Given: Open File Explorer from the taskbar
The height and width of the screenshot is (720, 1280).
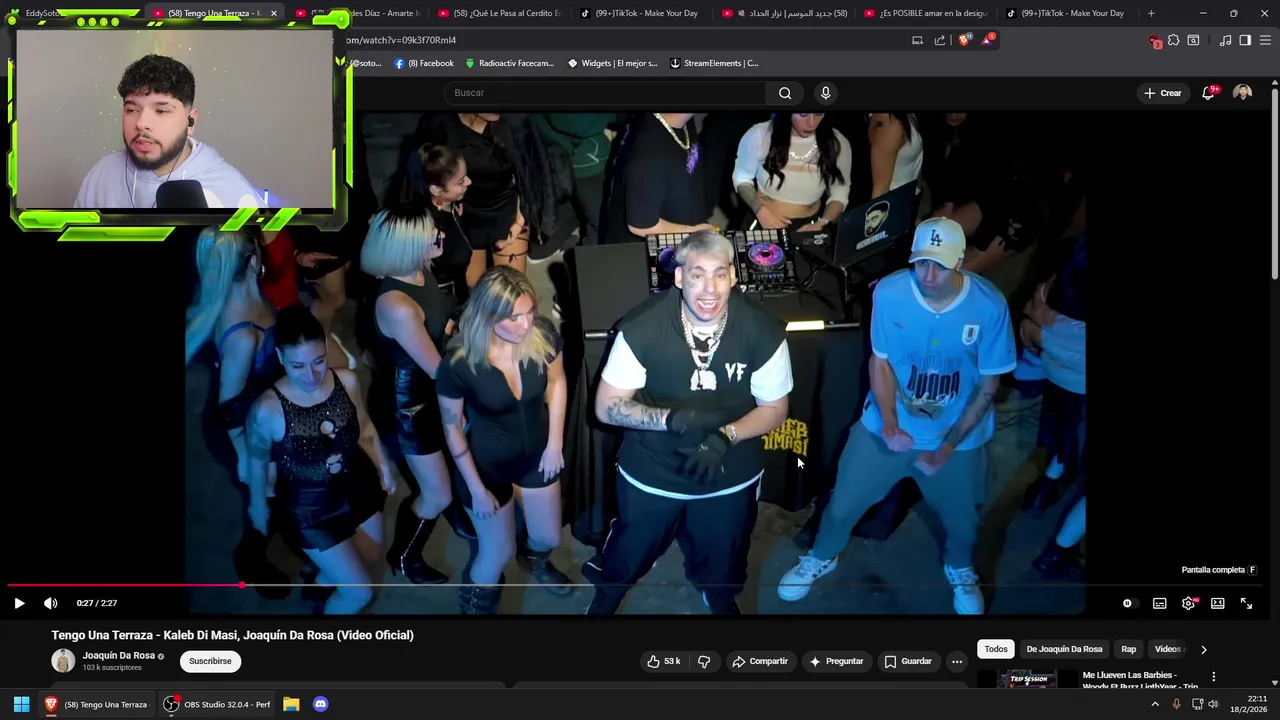Looking at the screenshot, I should pos(291,704).
